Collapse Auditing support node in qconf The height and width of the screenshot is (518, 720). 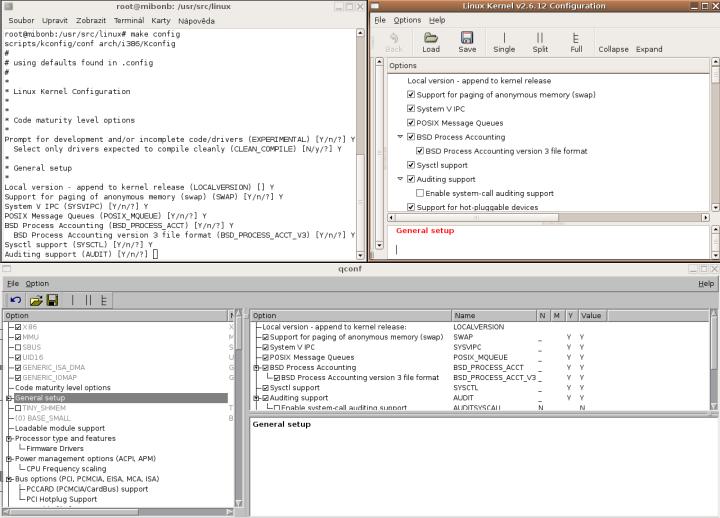[x=257, y=398]
